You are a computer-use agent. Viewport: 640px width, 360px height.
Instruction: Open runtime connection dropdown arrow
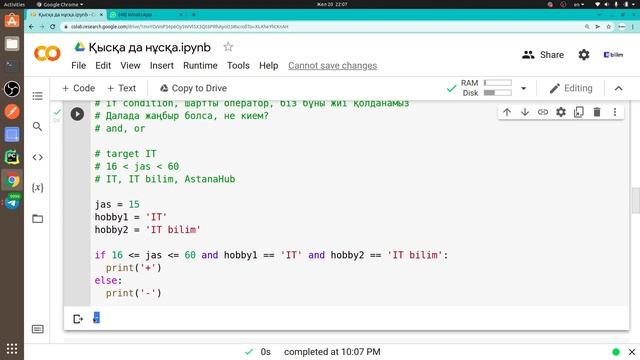[523, 88]
